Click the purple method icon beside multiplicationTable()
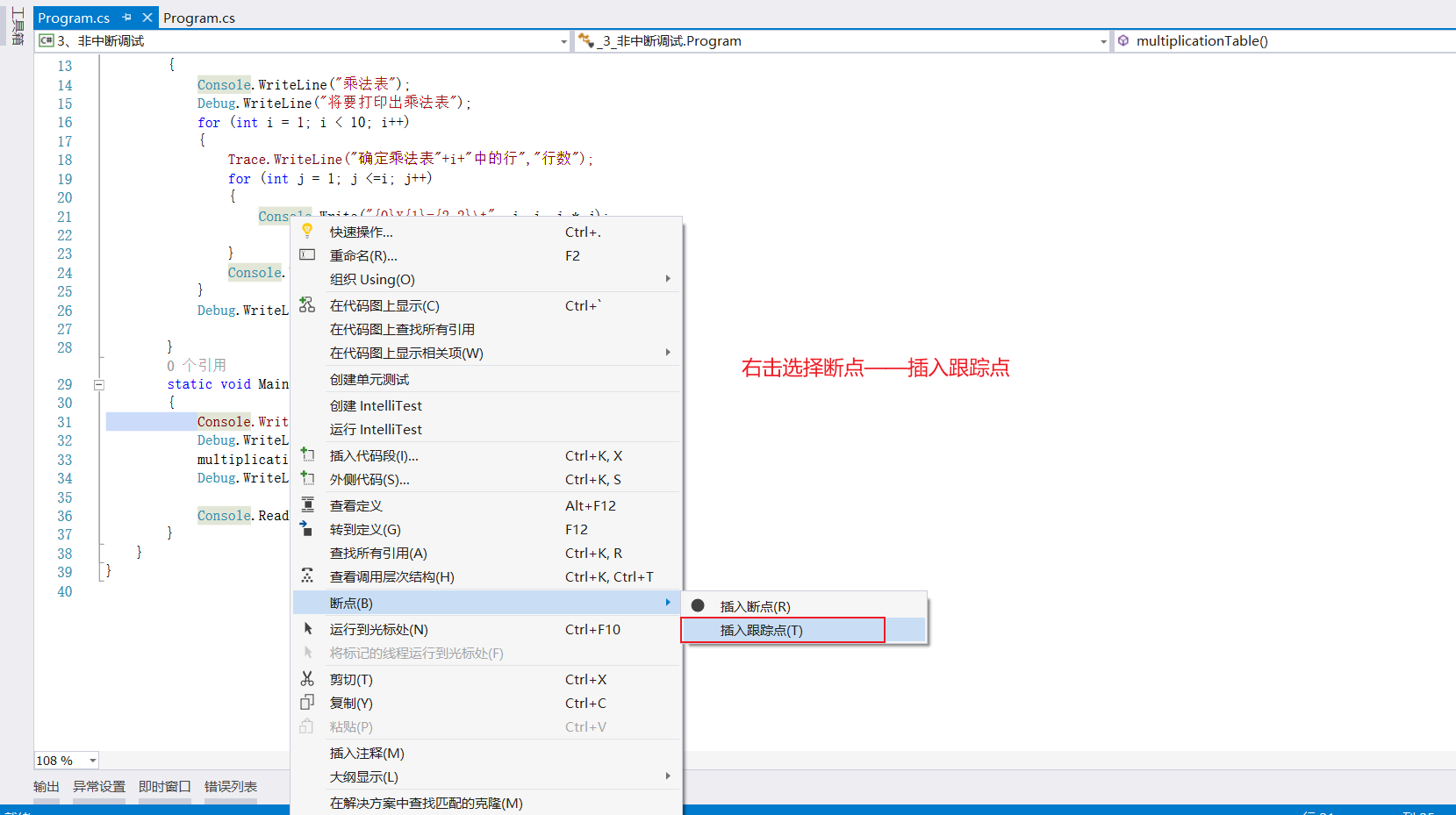 click(1124, 40)
